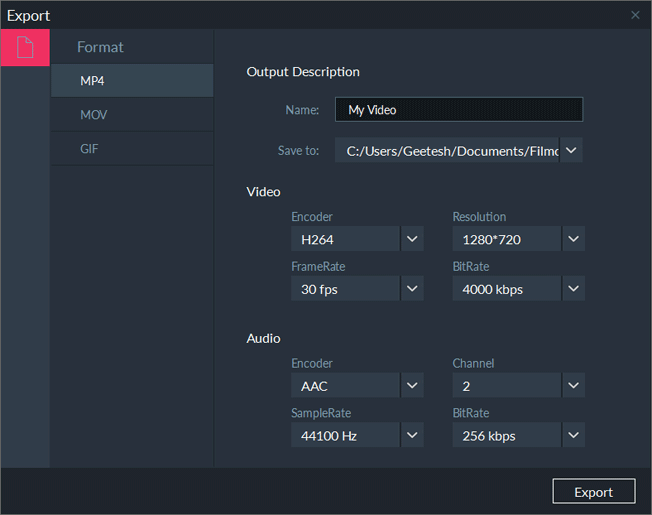The width and height of the screenshot is (652, 515).
Task: Click the Name field containing My Video
Action: [459, 110]
